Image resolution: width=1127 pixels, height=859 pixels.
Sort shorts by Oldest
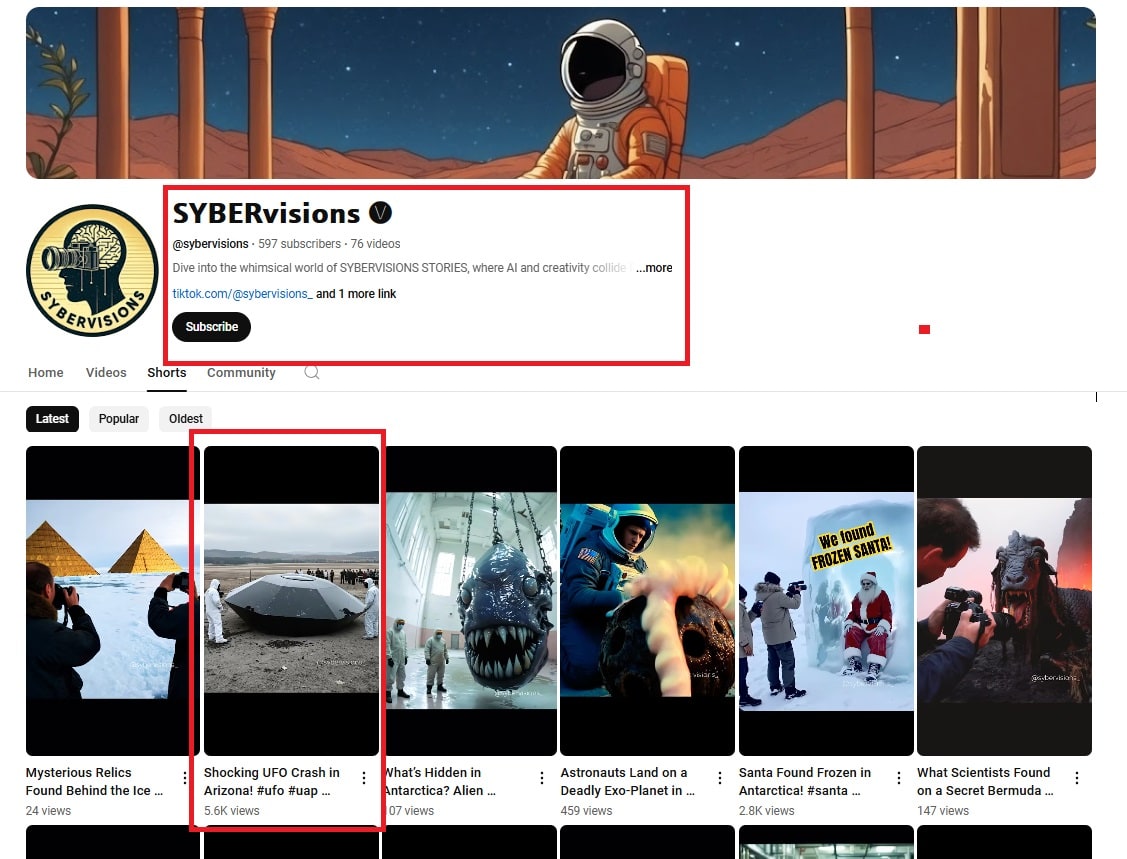tap(185, 418)
